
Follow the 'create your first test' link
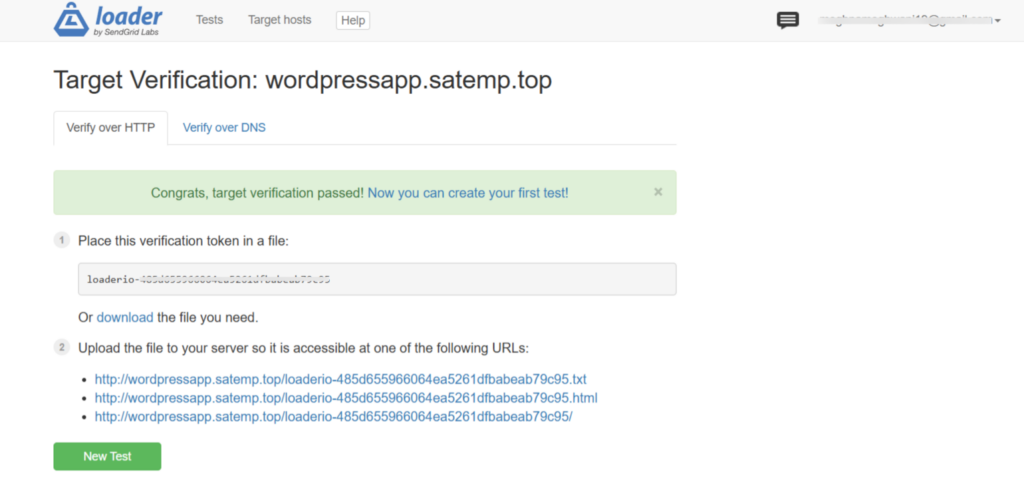pyautogui.click(x=468, y=193)
